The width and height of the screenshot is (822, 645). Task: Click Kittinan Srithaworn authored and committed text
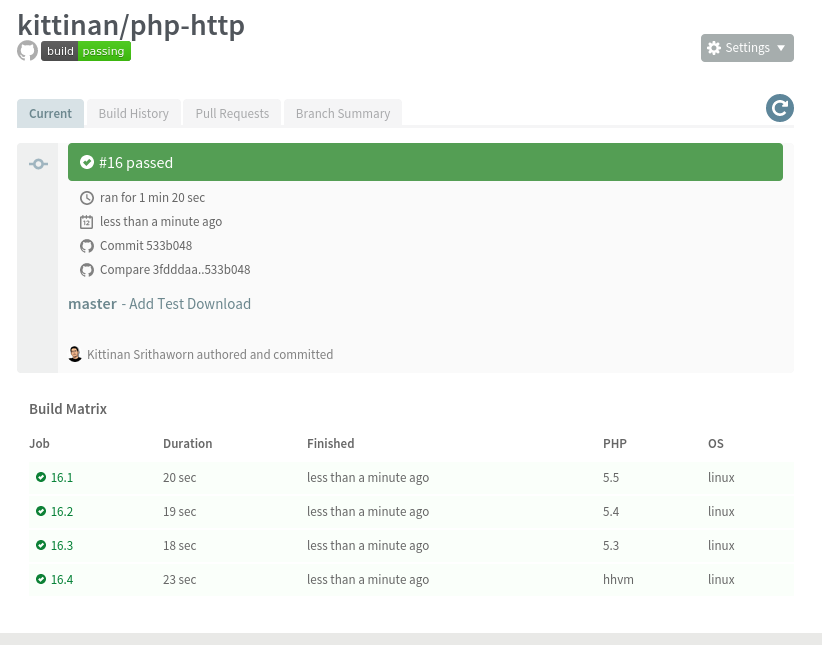pos(210,354)
